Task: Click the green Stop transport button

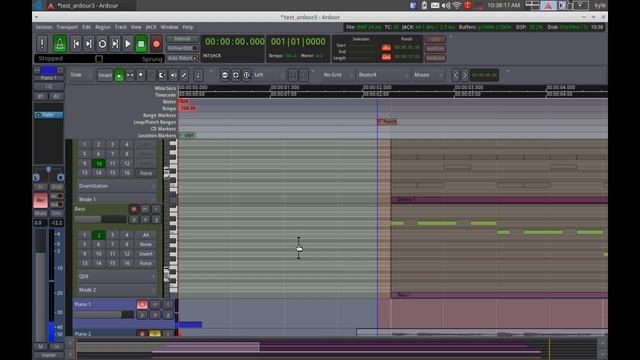Action: click(141, 44)
